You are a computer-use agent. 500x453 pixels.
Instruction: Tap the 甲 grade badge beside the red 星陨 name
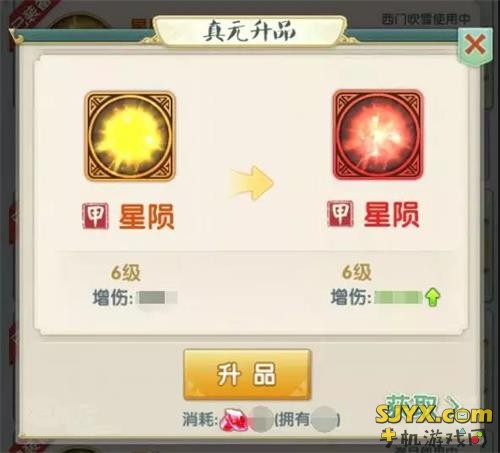point(340,214)
